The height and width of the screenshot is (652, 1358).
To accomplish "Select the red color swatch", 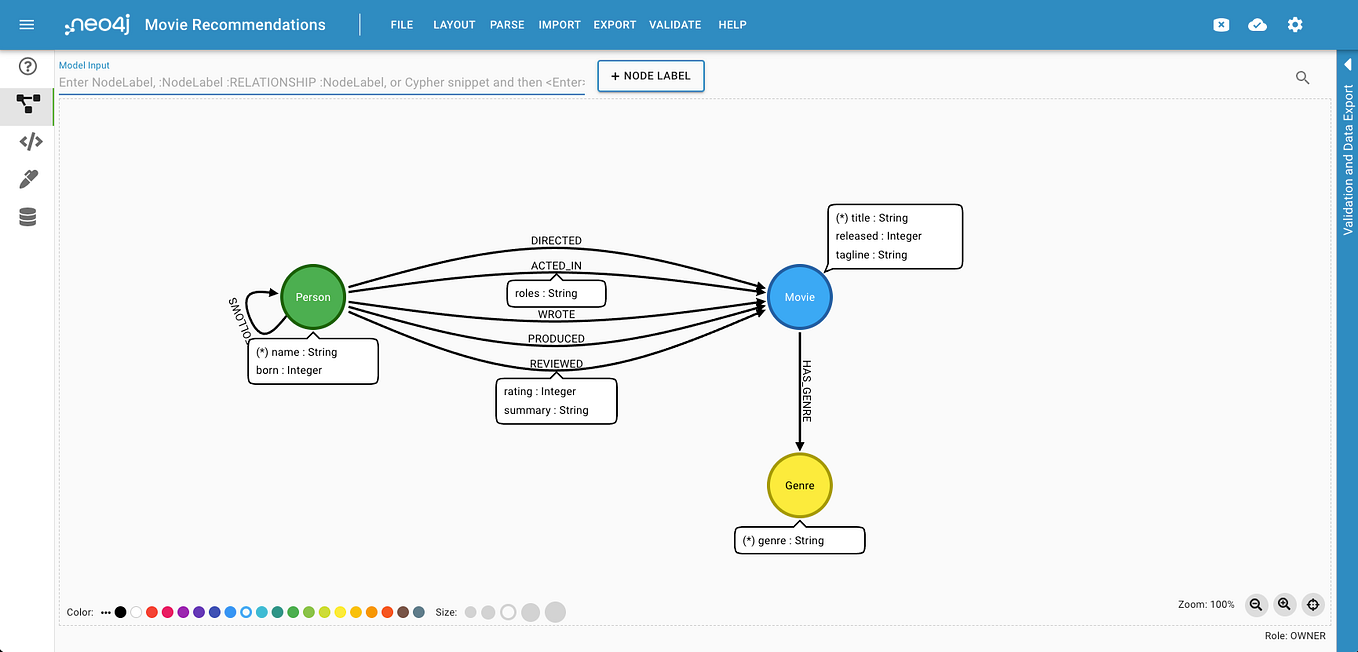I will pyautogui.click(x=151, y=611).
